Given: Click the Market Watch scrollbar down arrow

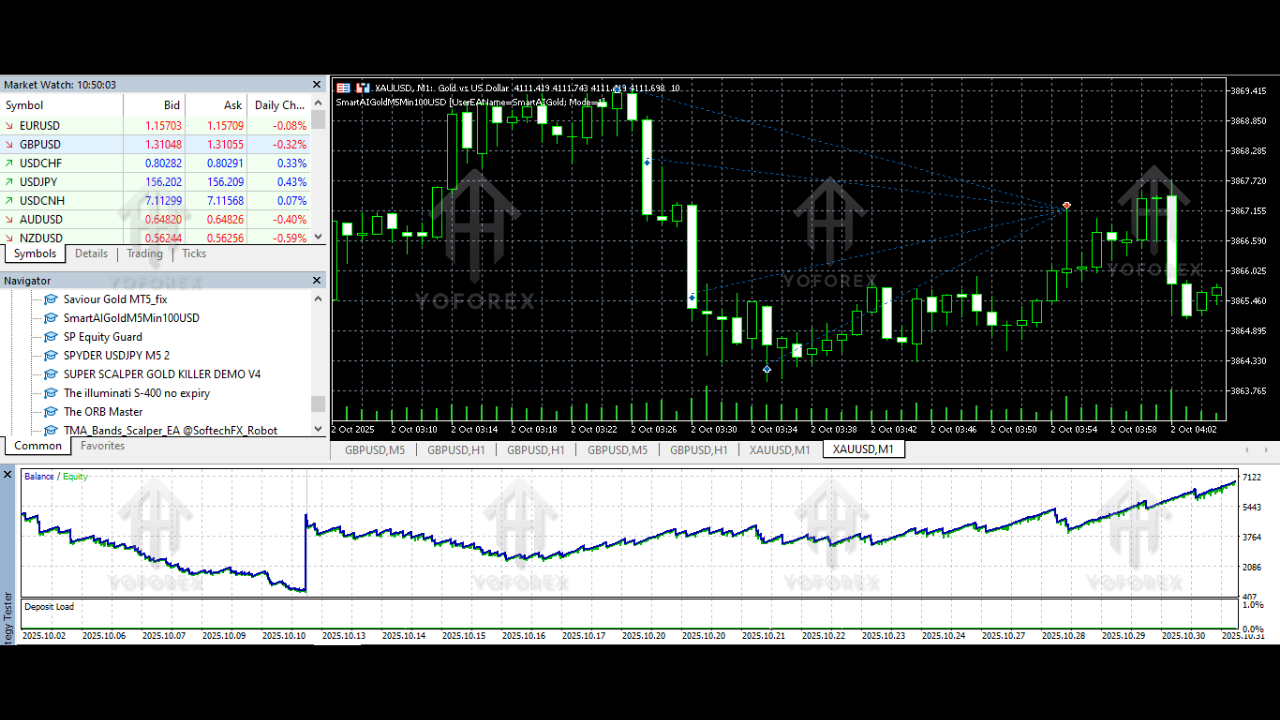Looking at the screenshot, I should (318, 237).
